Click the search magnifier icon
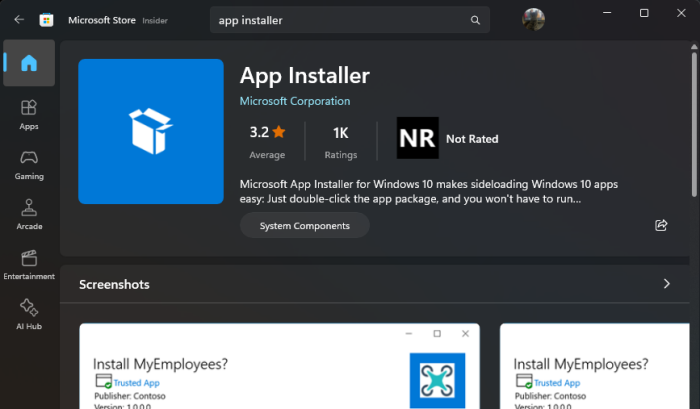The image size is (700, 409). (x=475, y=20)
